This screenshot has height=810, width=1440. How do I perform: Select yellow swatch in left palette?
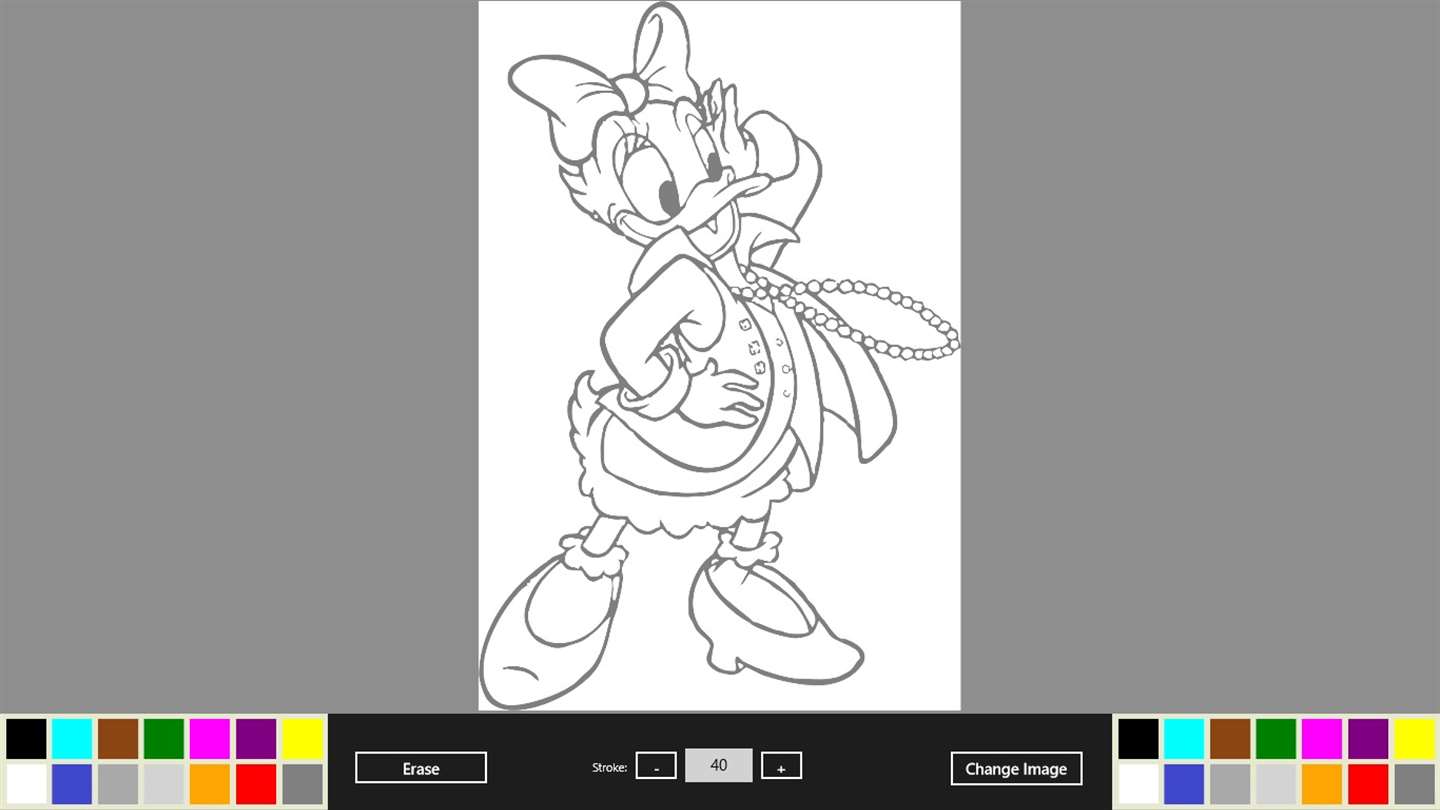pos(302,739)
